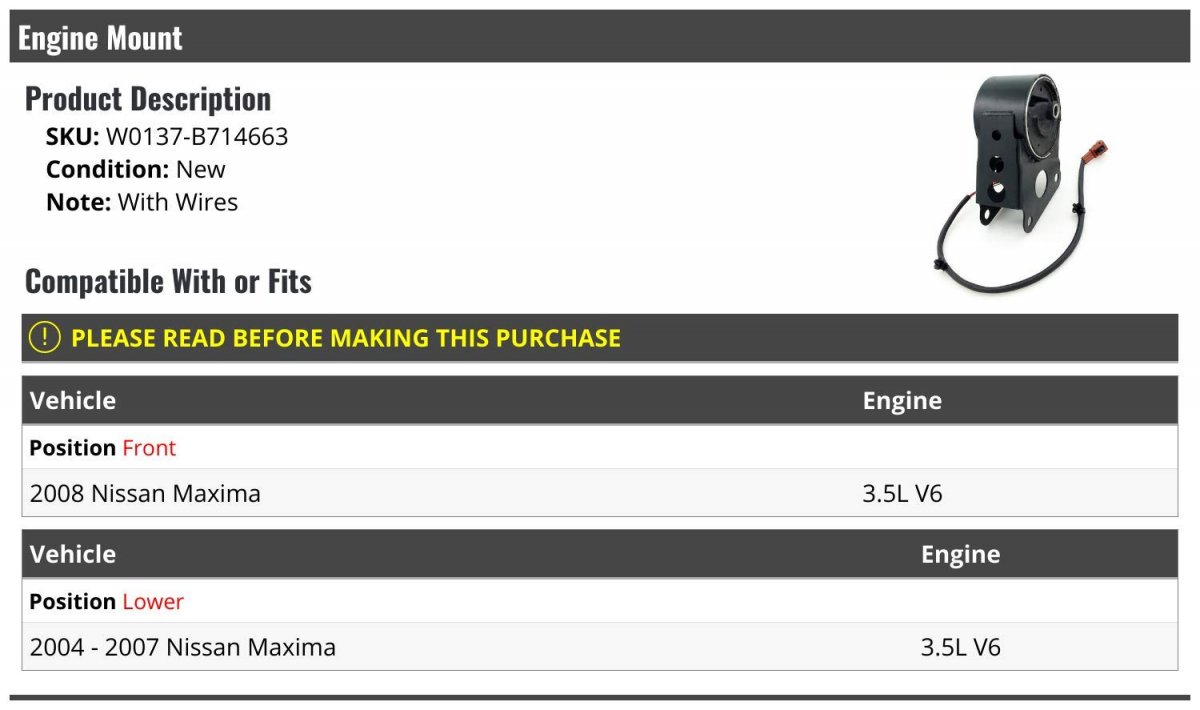Click the 3.5L V6 engine for 2004 - 2007 Maxima
Screen dimensions: 1200x710
coord(960,647)
